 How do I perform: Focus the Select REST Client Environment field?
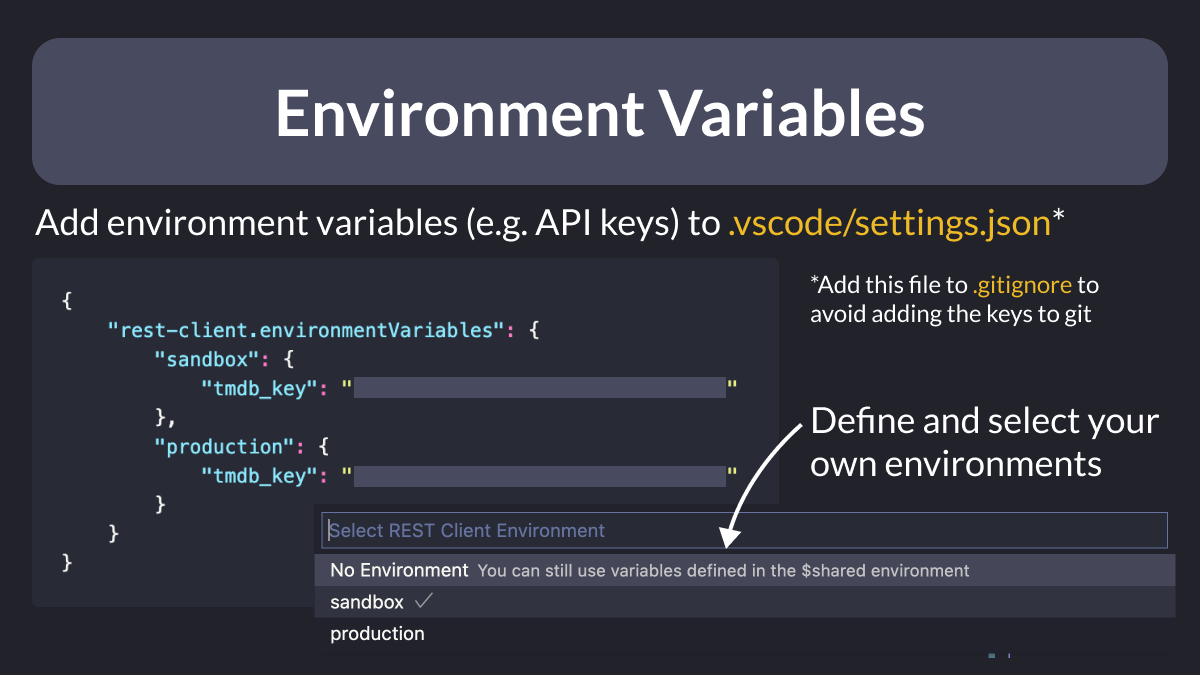(744, 530)
